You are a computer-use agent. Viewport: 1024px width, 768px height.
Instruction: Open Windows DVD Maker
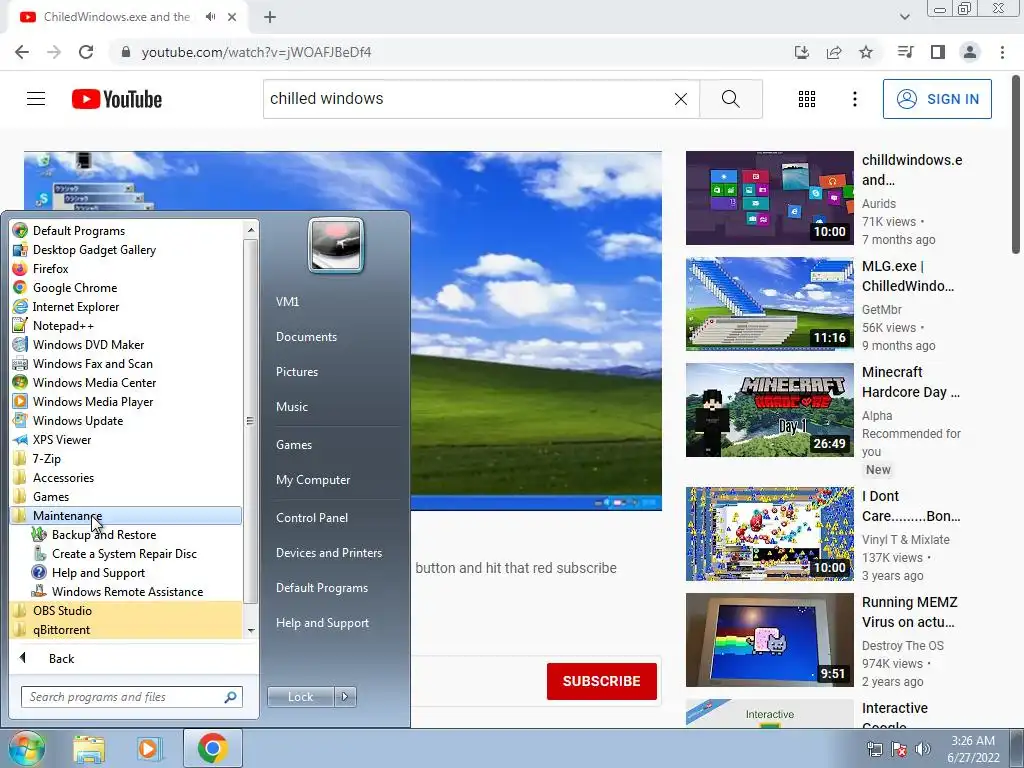click(126, 344)
